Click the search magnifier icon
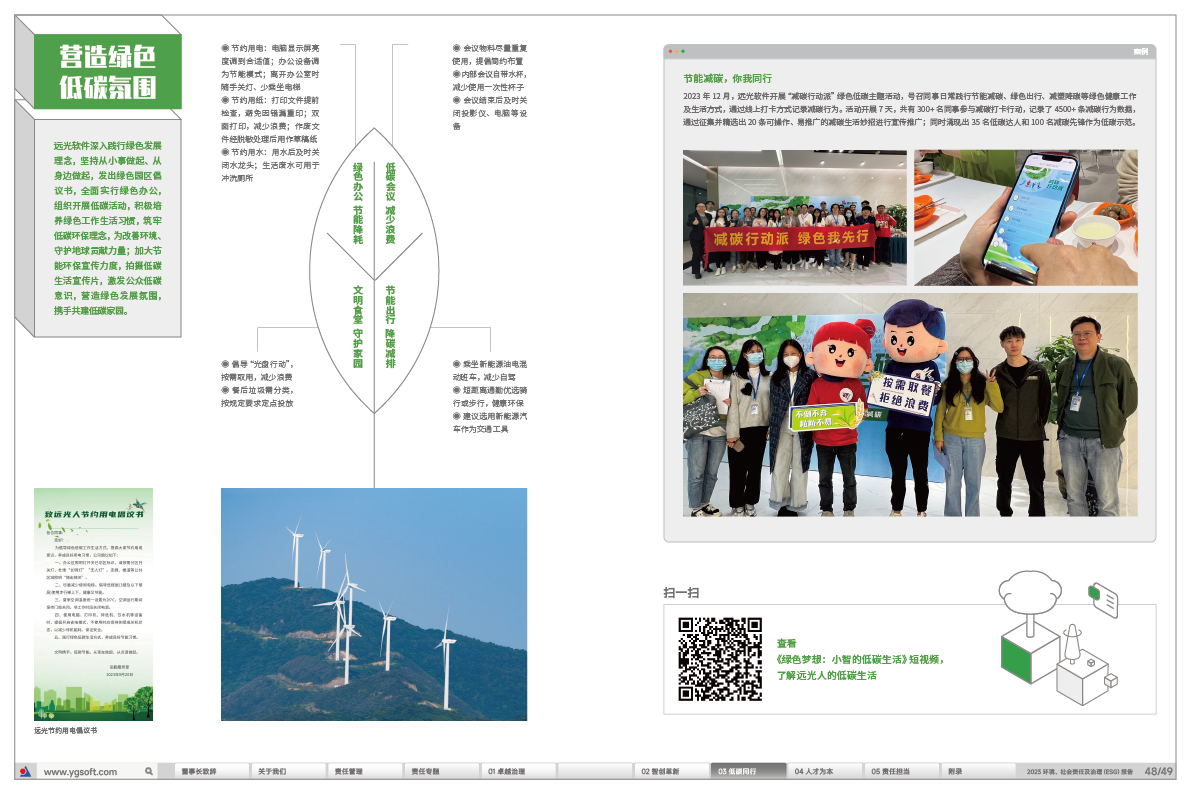 [x=149, y=772]
